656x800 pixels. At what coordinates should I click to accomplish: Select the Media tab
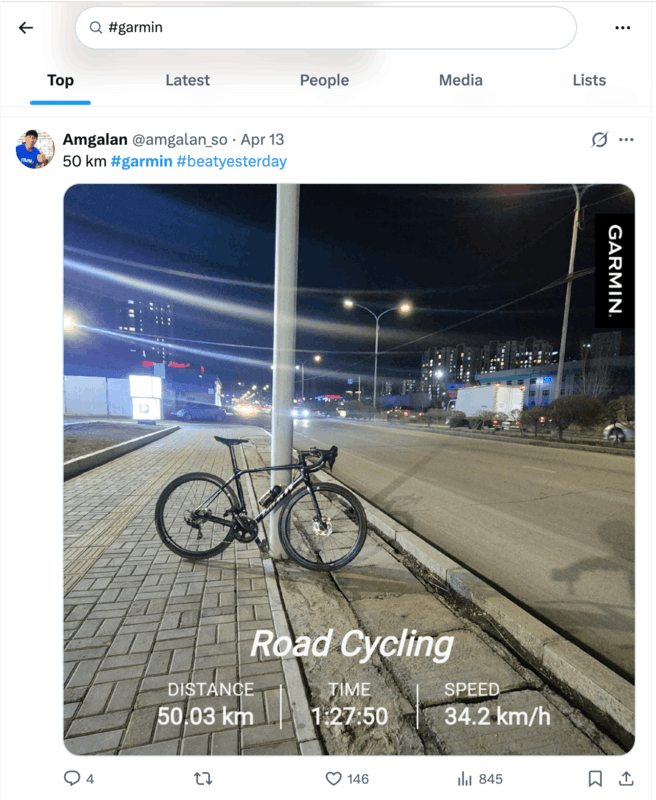click(x=460, y=80)
